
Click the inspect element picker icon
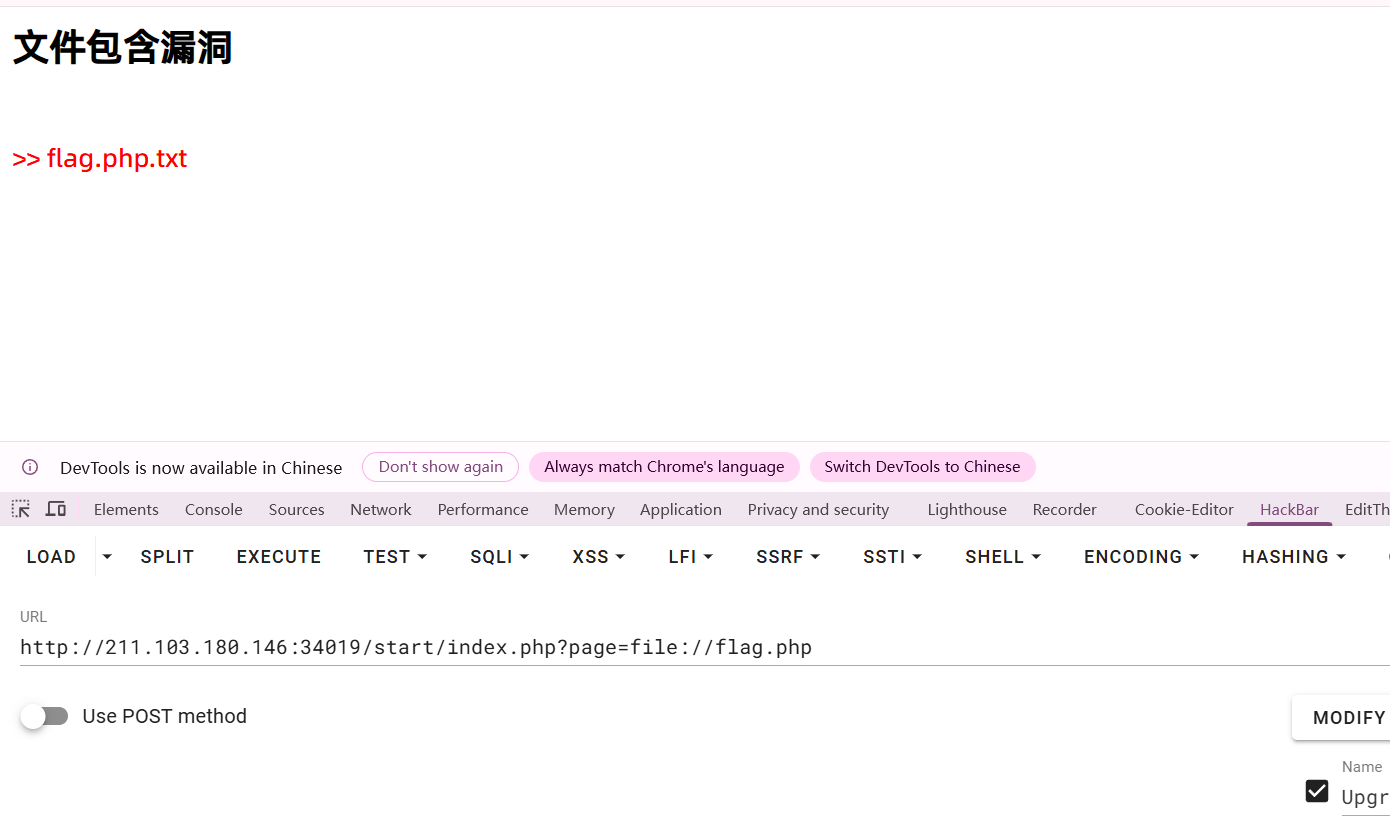pyautogui.click(x=21, y=509)
